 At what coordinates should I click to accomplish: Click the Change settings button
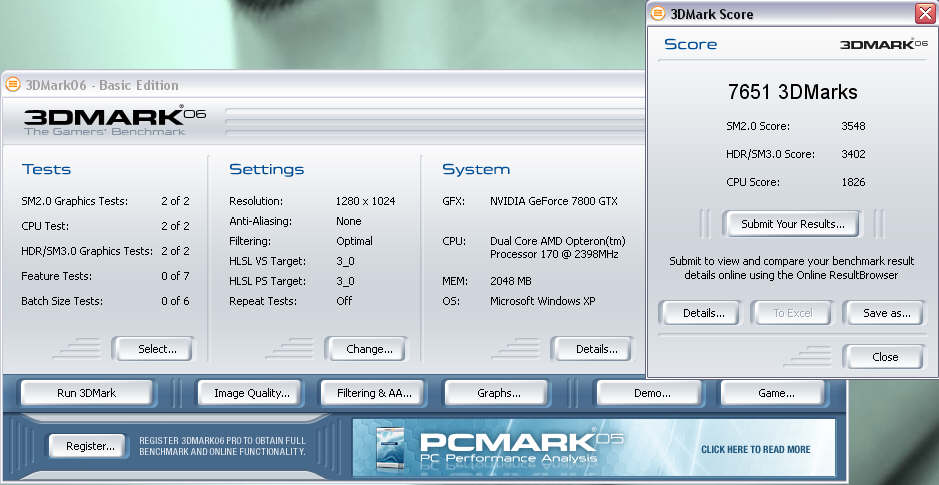click(x=366, y=349)
